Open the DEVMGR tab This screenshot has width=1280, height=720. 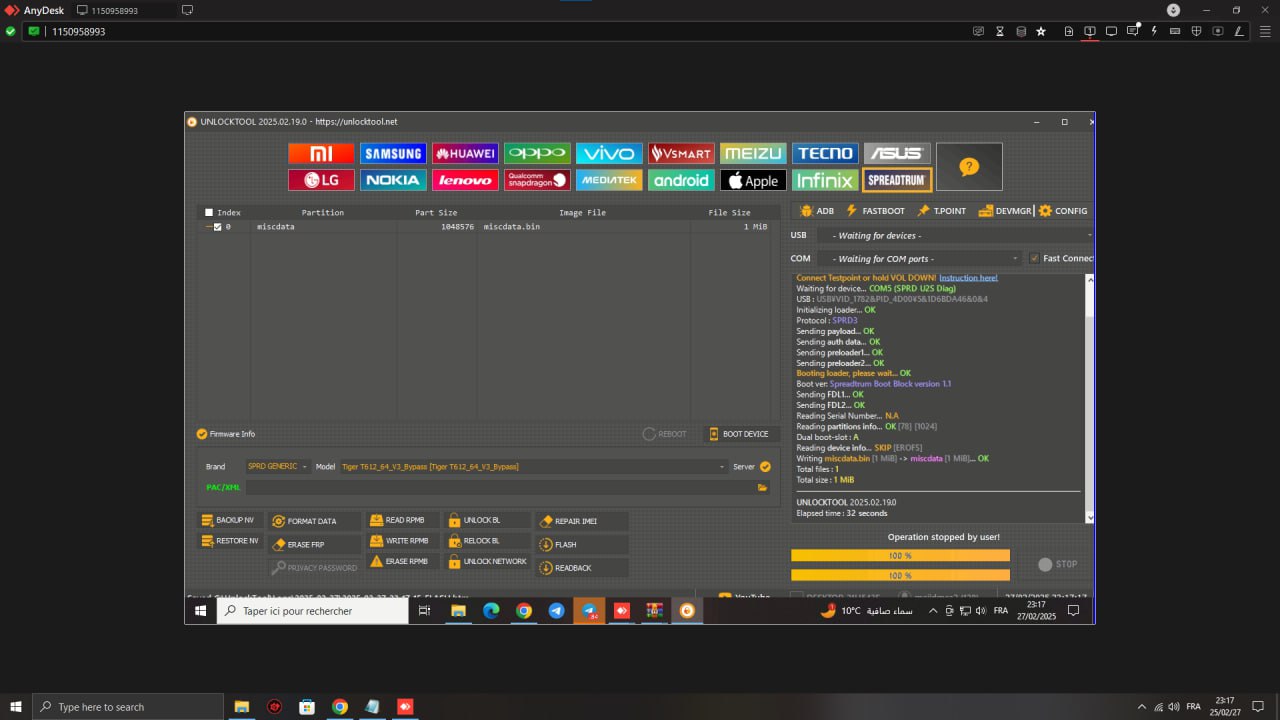pyautogui.click(x=1005, y=211)
